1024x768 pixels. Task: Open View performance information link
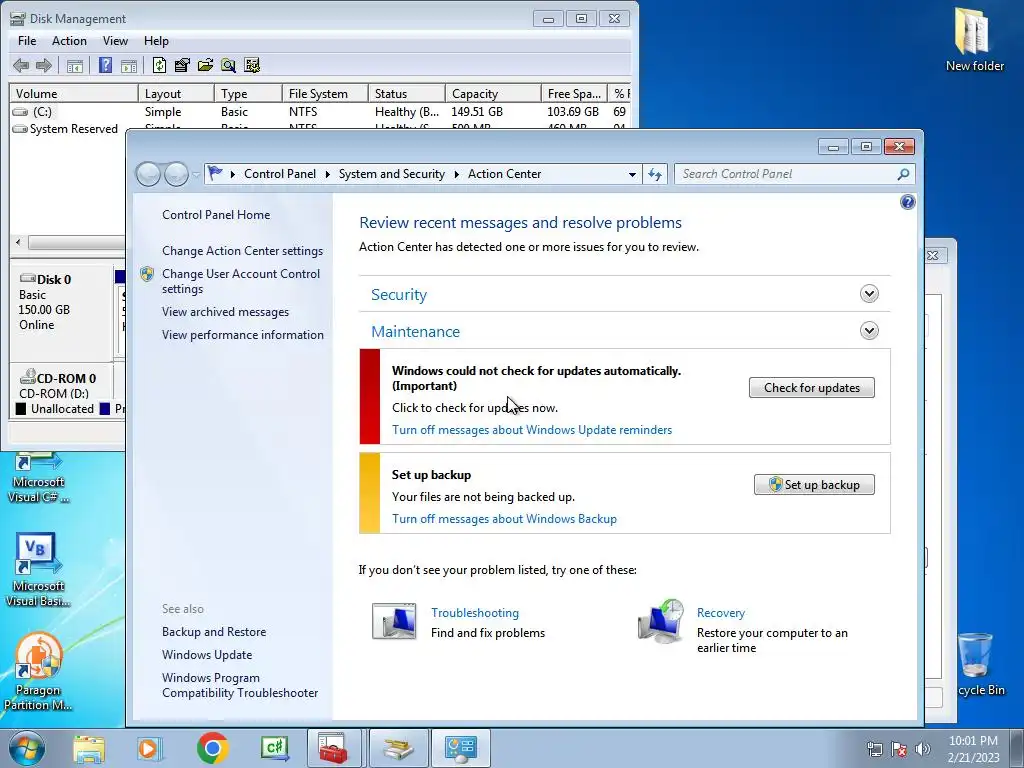[x=243, y=334]
